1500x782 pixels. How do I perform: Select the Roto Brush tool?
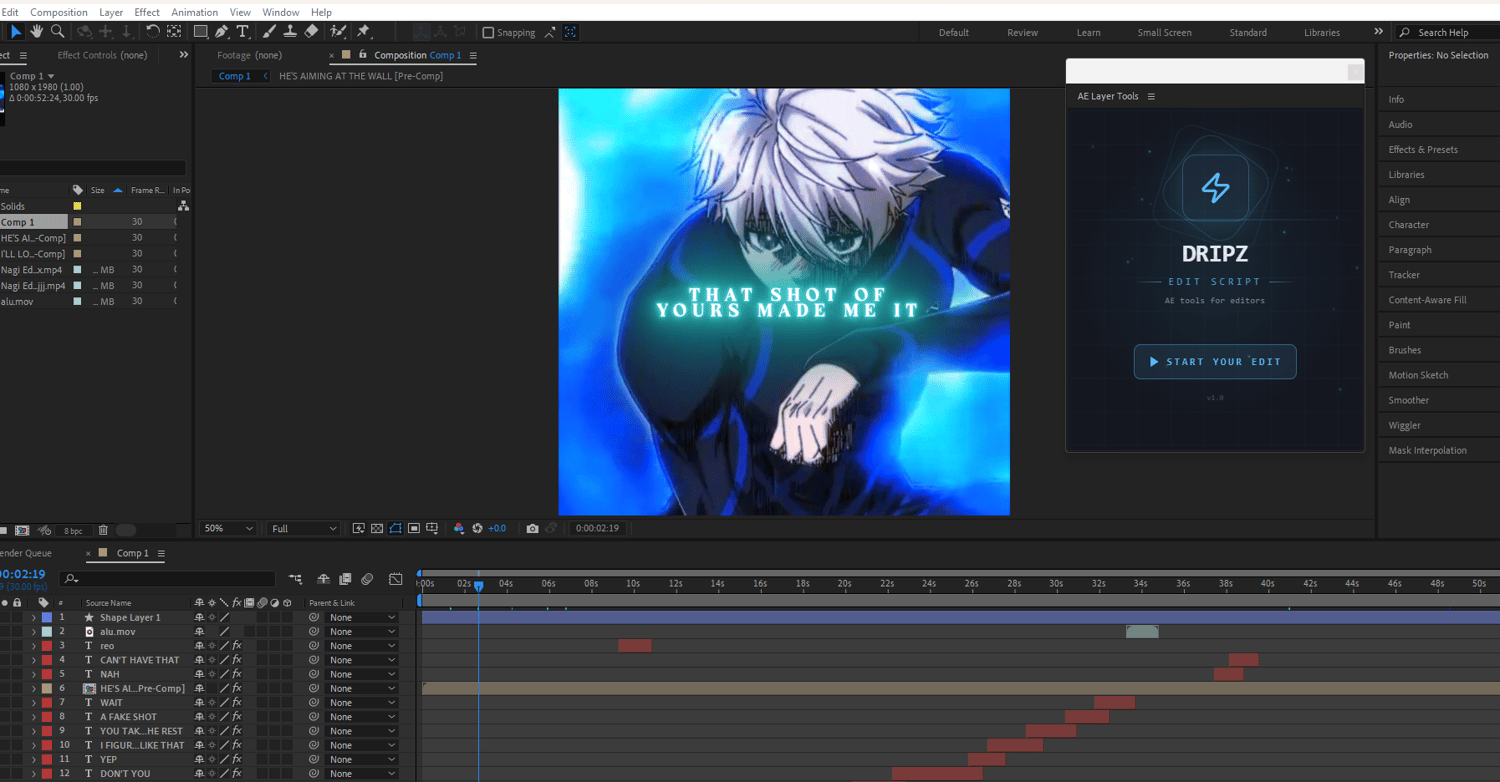(338, 32)
